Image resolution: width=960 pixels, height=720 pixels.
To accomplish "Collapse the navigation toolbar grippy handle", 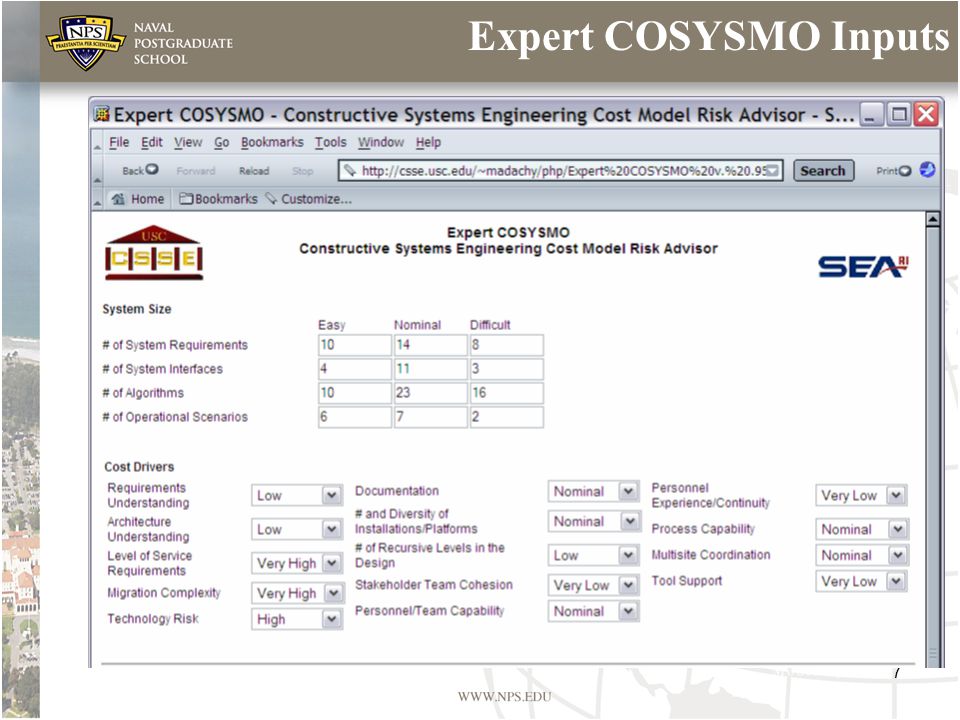I will click(97, 179).
